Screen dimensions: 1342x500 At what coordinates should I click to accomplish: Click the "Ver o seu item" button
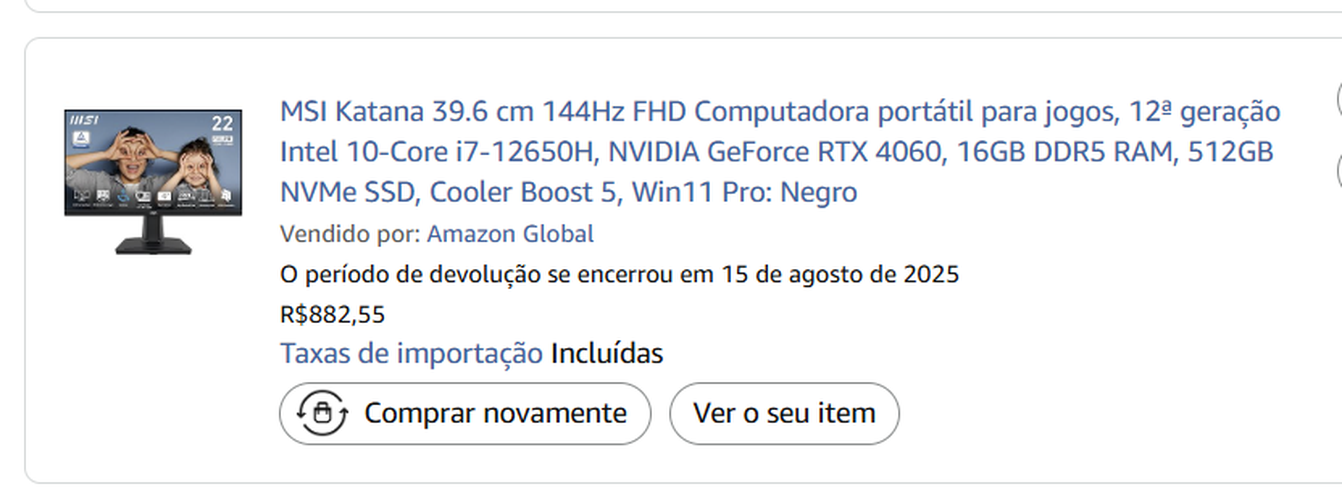tap(784, 413)
